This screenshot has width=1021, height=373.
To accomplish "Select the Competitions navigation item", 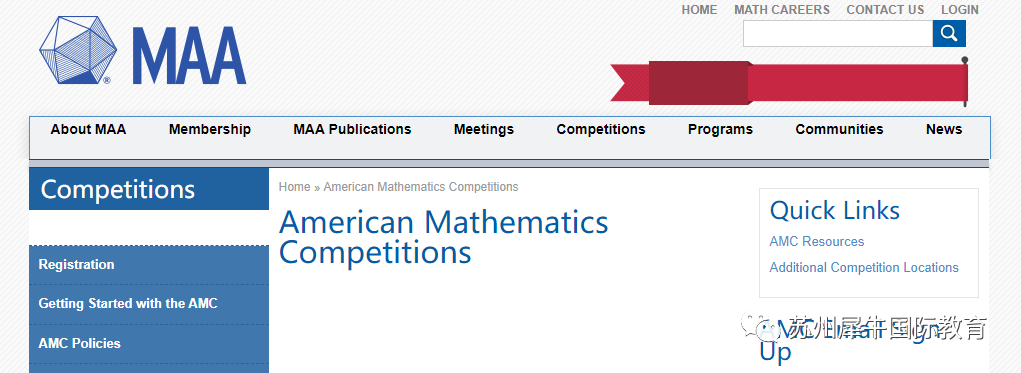I will [600, 130].
